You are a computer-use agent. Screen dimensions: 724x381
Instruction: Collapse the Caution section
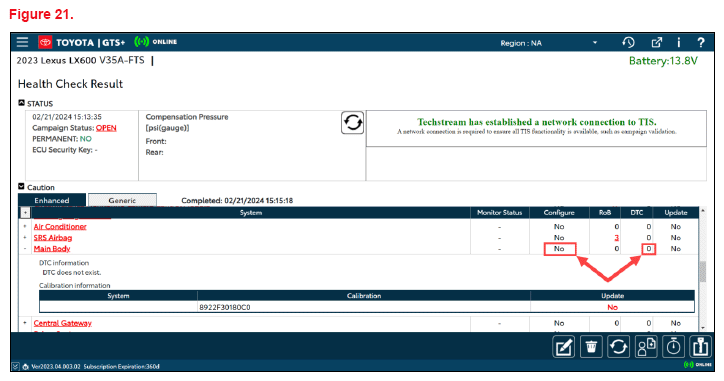click(21, 187)
